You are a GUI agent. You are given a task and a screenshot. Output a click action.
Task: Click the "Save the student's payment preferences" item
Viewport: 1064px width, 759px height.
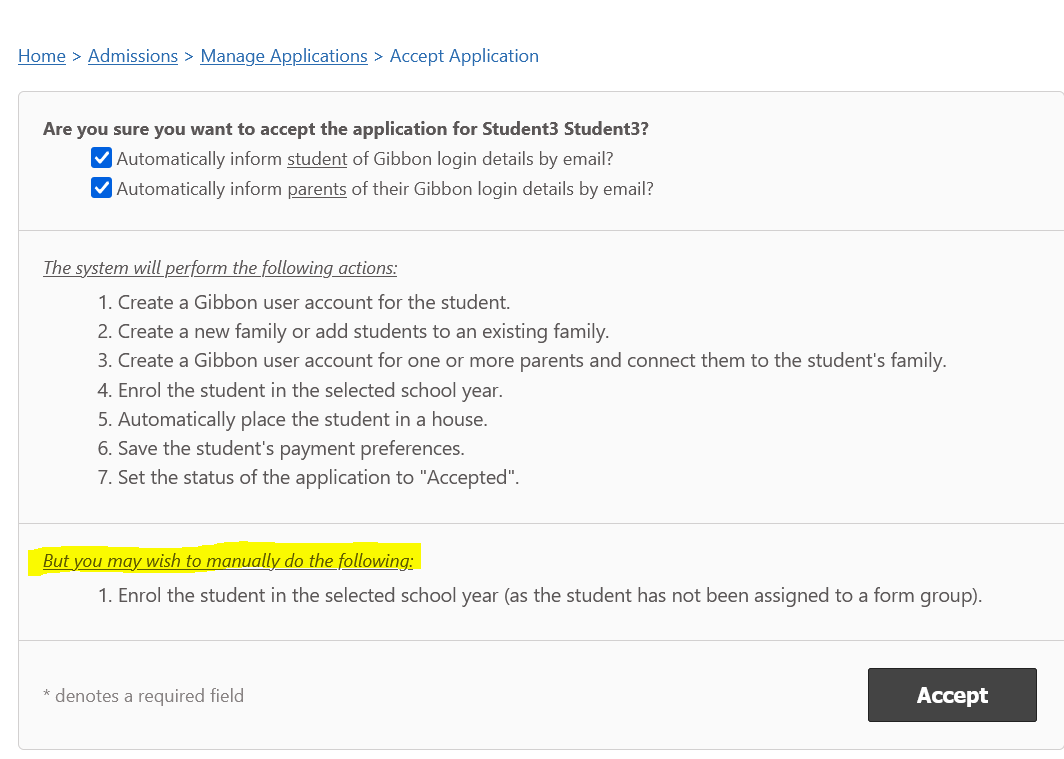pos(291,448)
